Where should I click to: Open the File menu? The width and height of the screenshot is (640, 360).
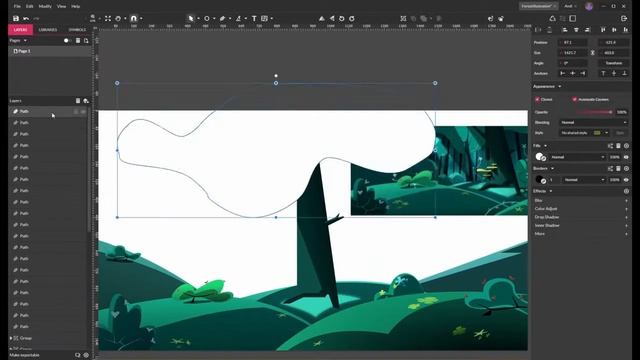[x=17, y=7]
